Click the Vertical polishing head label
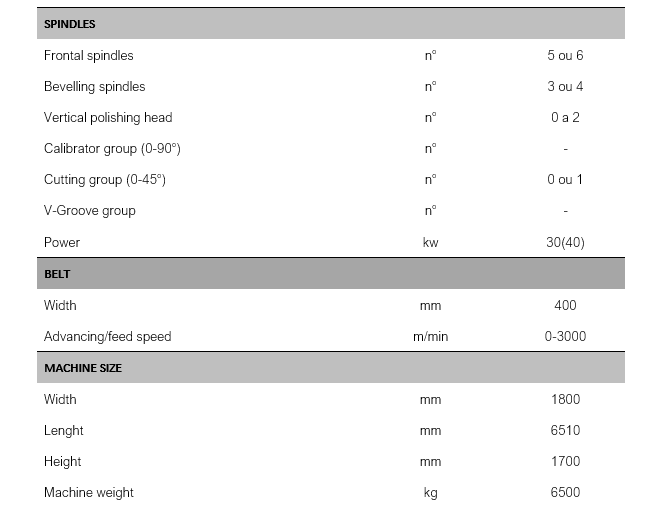 coord(108,117)
